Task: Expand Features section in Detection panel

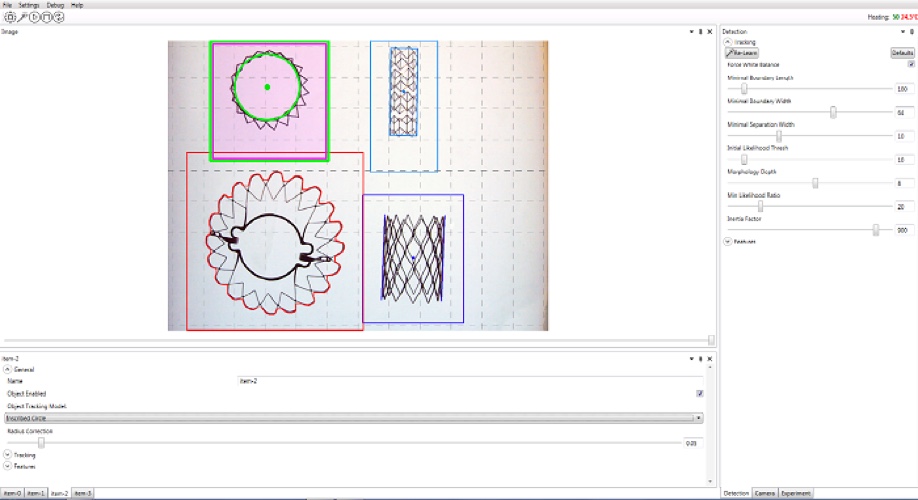Action: [727, 241]
